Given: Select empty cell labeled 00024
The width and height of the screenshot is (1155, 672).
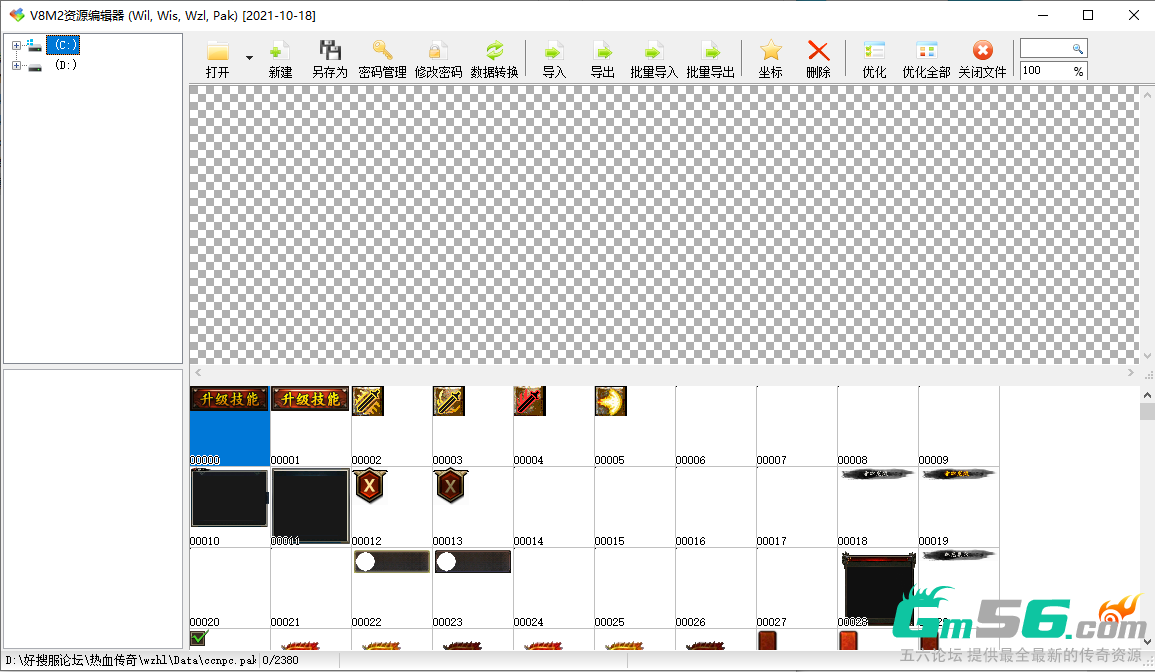Looking at the screenshot, I should coord(553,588).
